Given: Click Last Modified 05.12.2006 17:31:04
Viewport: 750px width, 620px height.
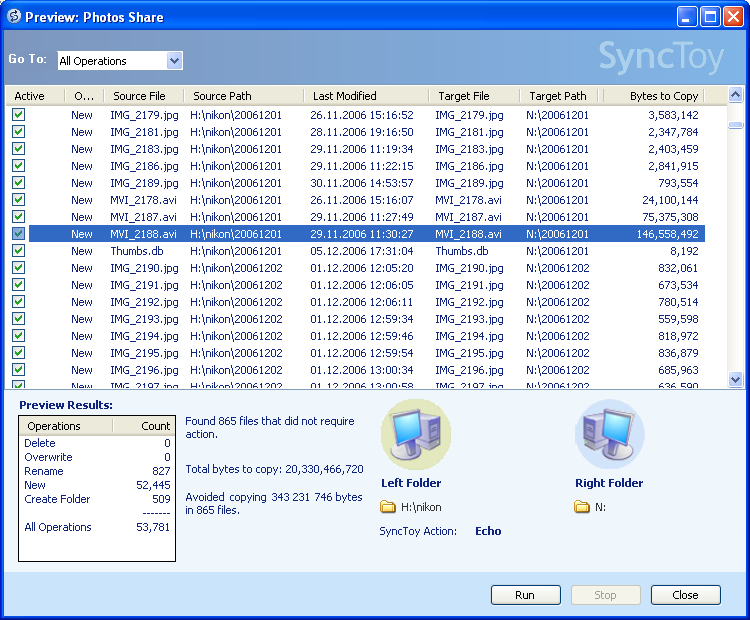Looking at the screenshot, I should [362, 251].
